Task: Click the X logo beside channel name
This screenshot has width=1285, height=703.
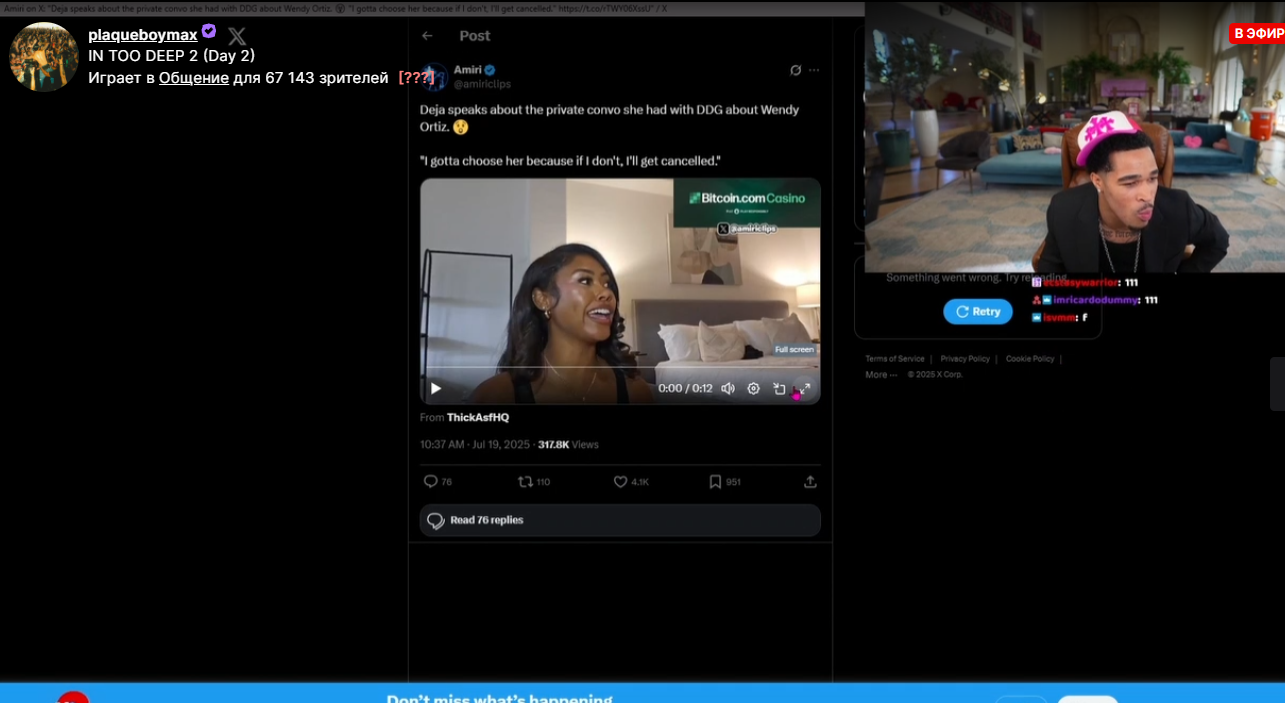Action: (x=237, y=36)
